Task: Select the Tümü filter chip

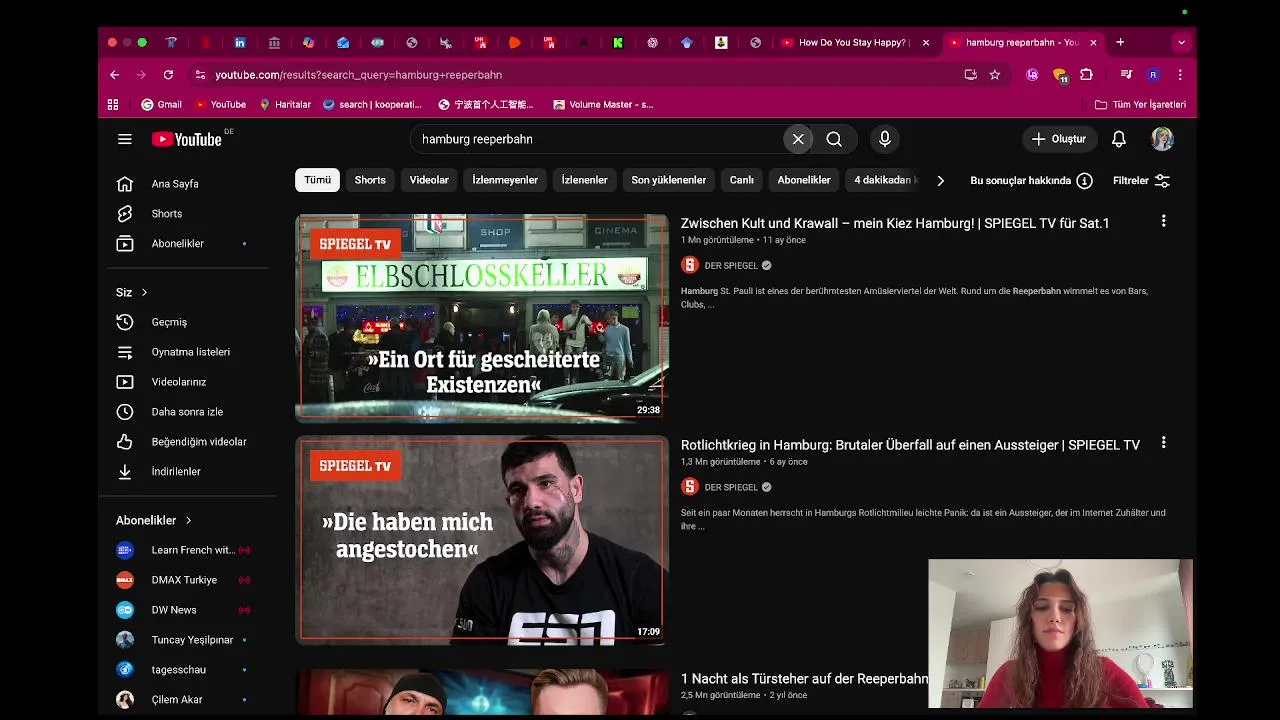Action: [x=318, y=180]
